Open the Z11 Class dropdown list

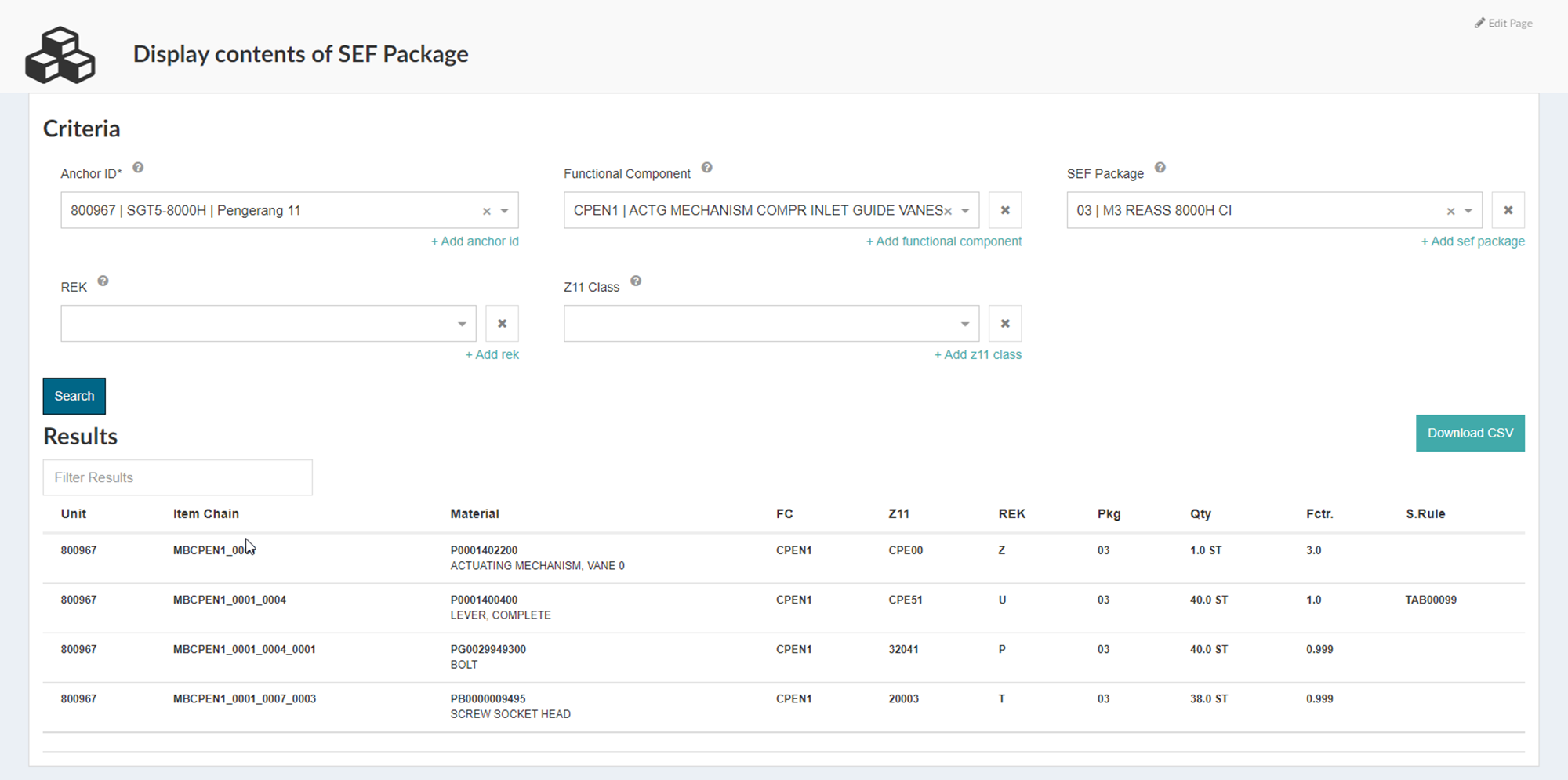click(965, 324)
